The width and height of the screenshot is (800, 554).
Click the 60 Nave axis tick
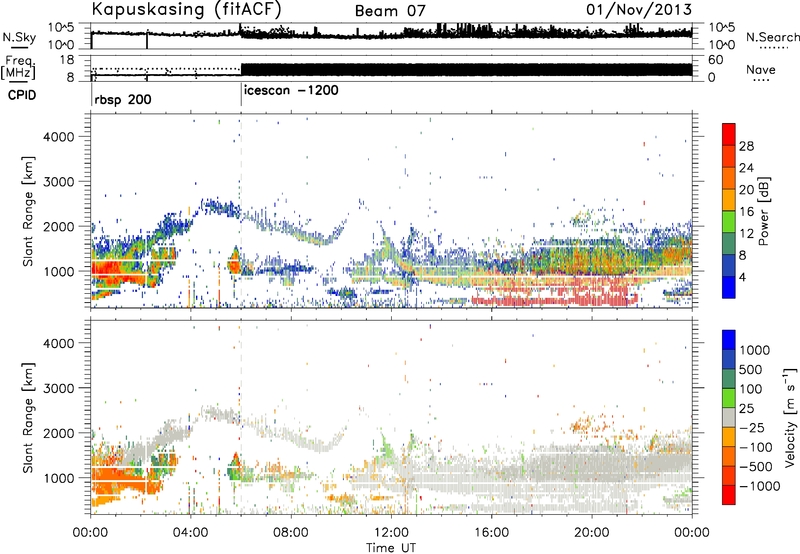(715, 60)
